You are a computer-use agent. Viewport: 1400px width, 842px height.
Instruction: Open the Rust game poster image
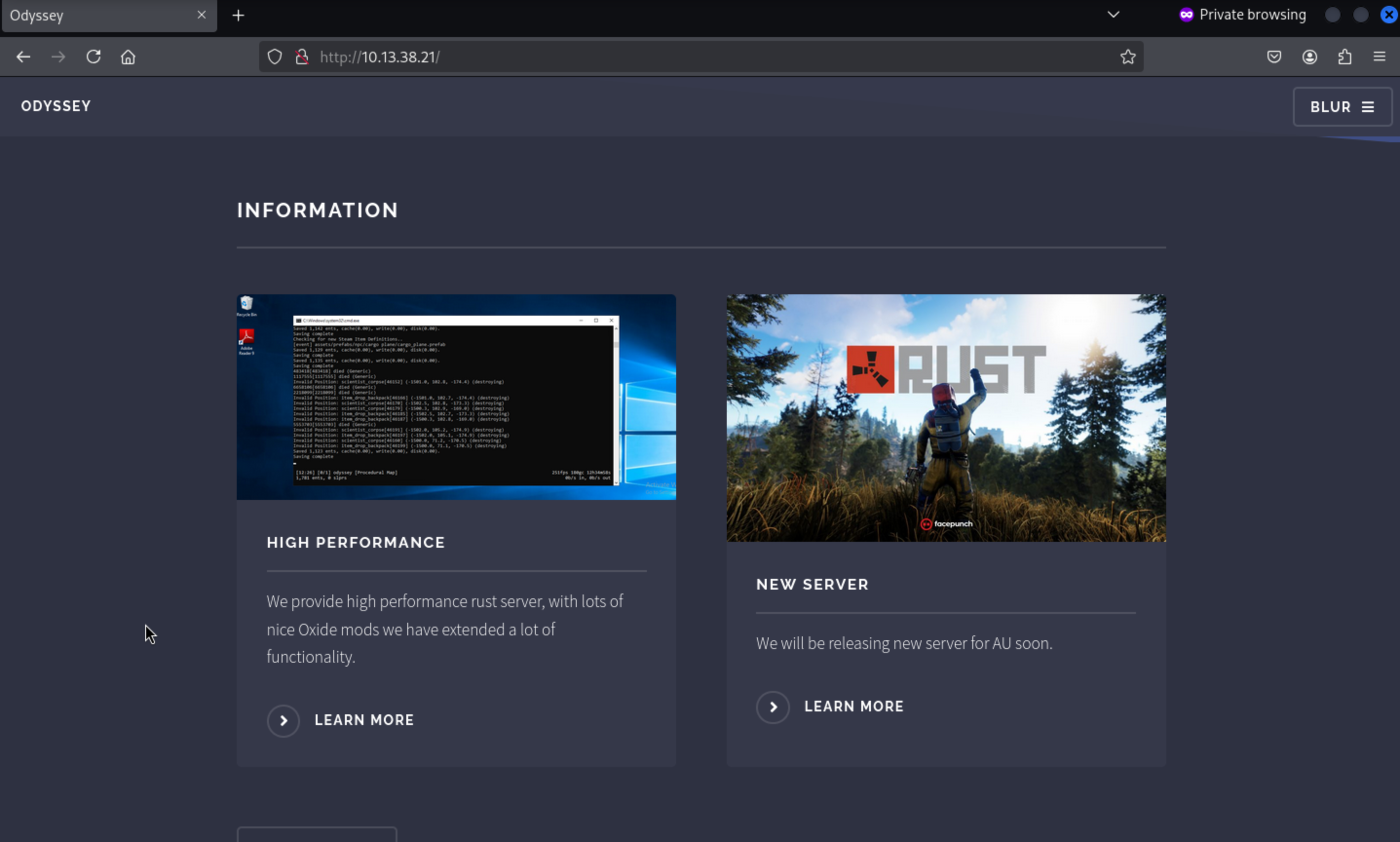pos(946,418)
